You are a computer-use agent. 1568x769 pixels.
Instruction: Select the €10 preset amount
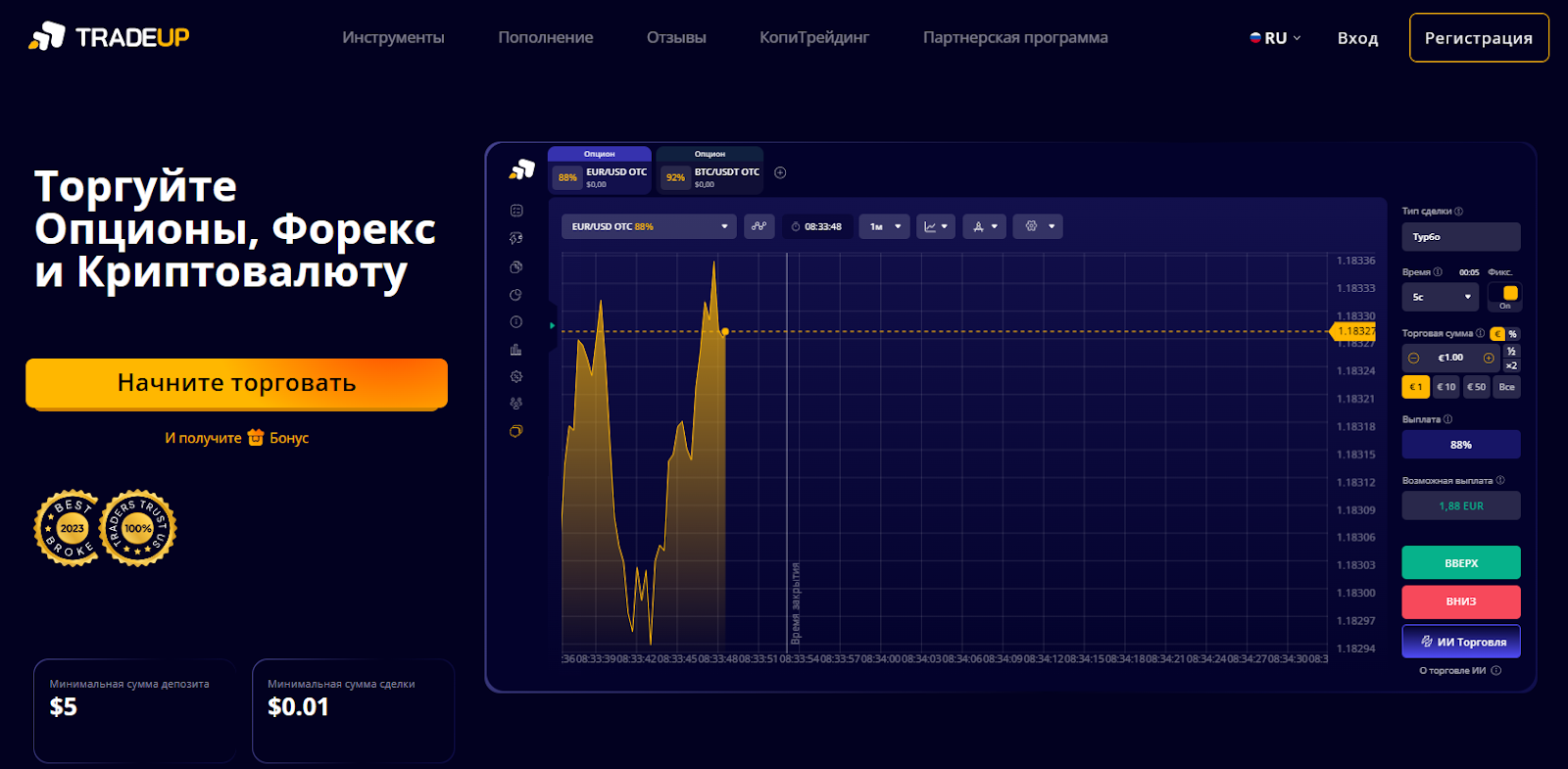tap(1445, 387)
